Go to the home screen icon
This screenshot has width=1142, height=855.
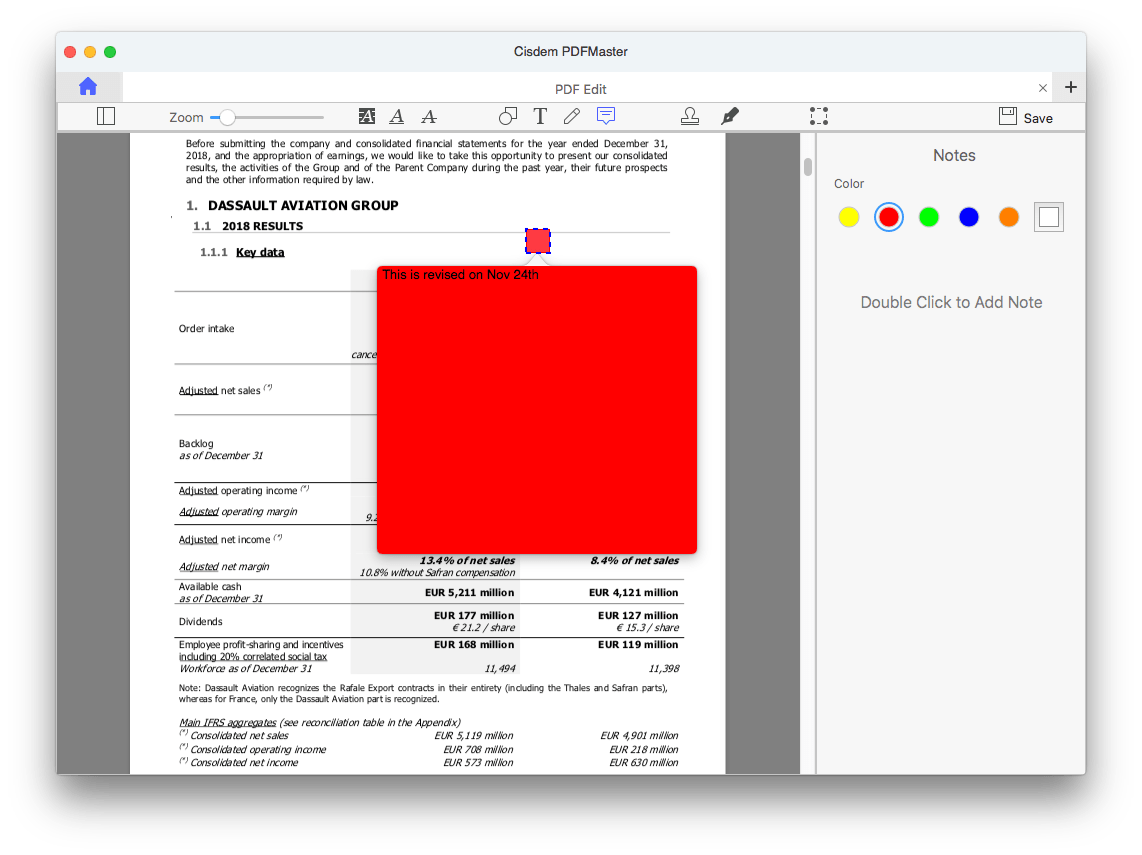[88, 87]
